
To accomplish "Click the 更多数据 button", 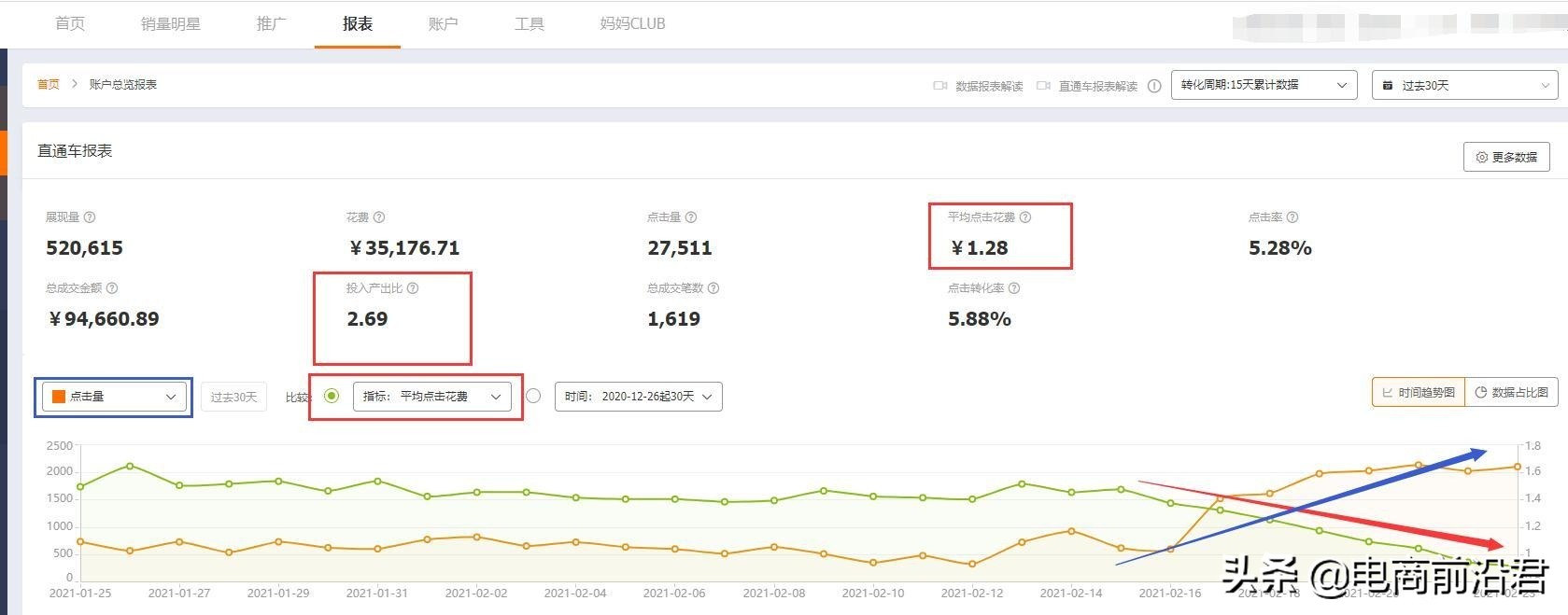I will (1506, 157).
